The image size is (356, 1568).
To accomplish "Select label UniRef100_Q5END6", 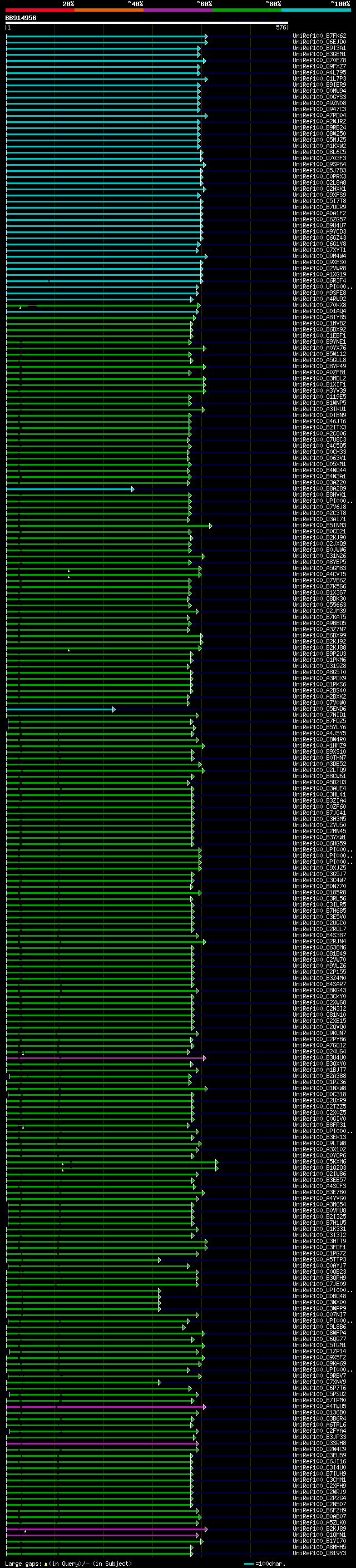I will pyautogui.click(x=319, y=709).
